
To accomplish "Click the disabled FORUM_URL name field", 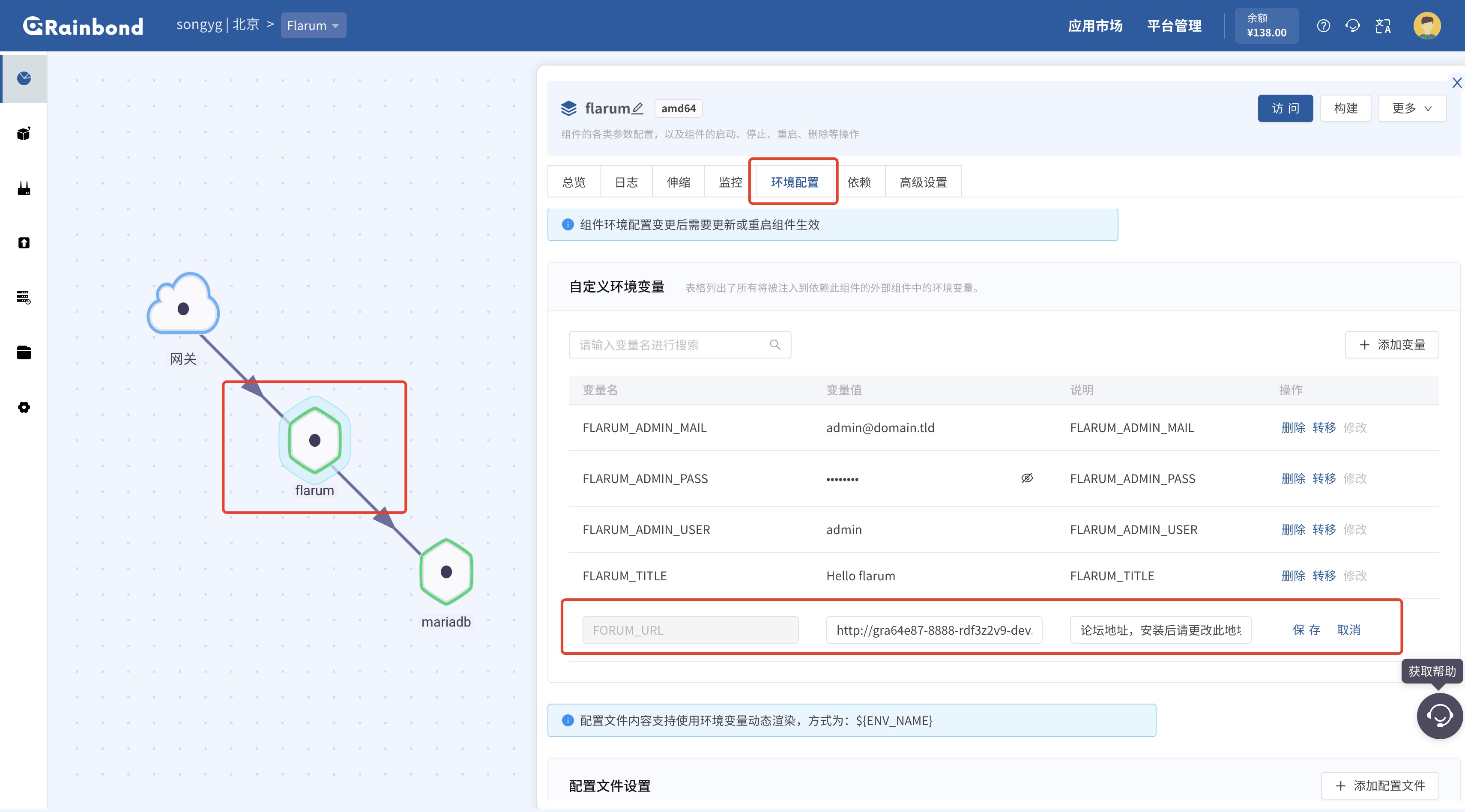I will click(x=690, y=630).
